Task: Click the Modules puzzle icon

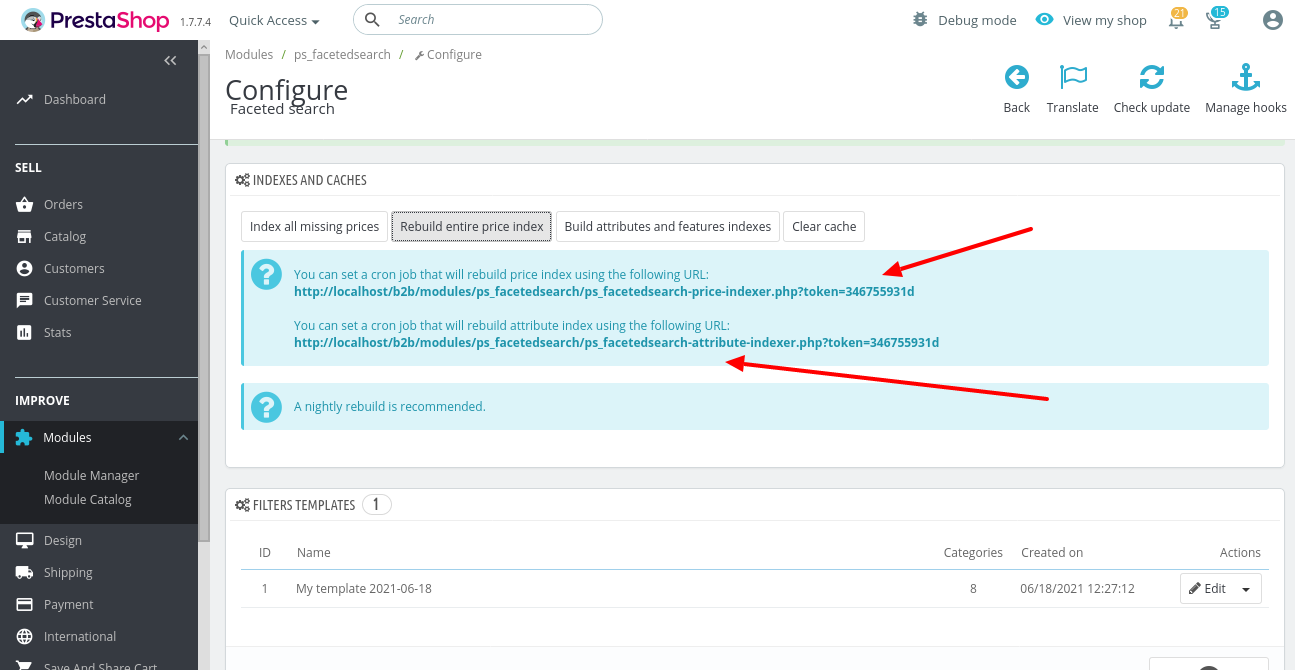Action: [x=24, y=437]
